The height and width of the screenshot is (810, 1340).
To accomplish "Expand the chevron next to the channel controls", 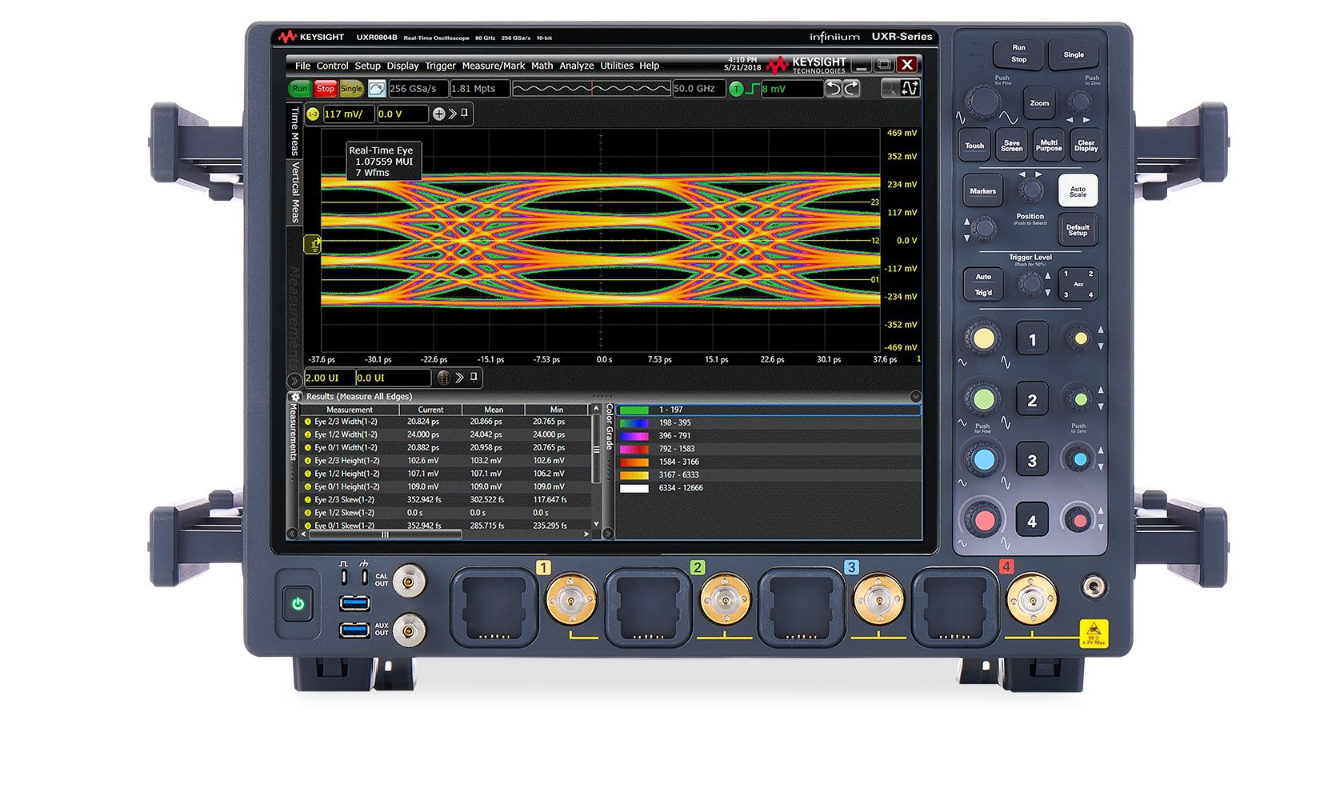I will tap(451, 113).
